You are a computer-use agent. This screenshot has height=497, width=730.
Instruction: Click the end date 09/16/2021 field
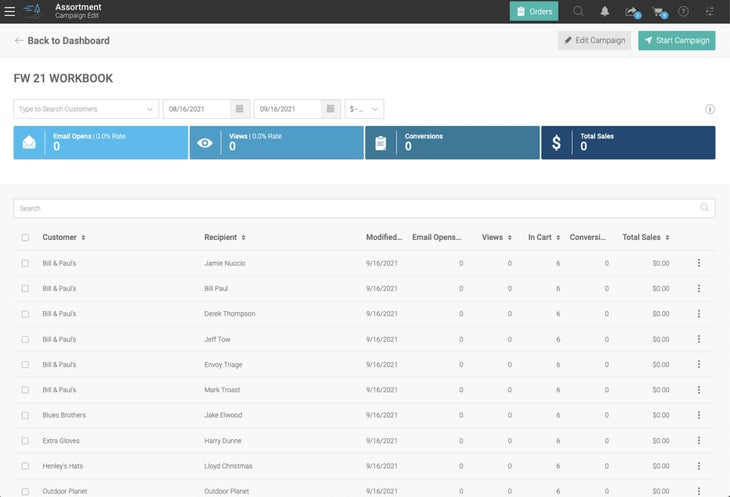point(287,109)
